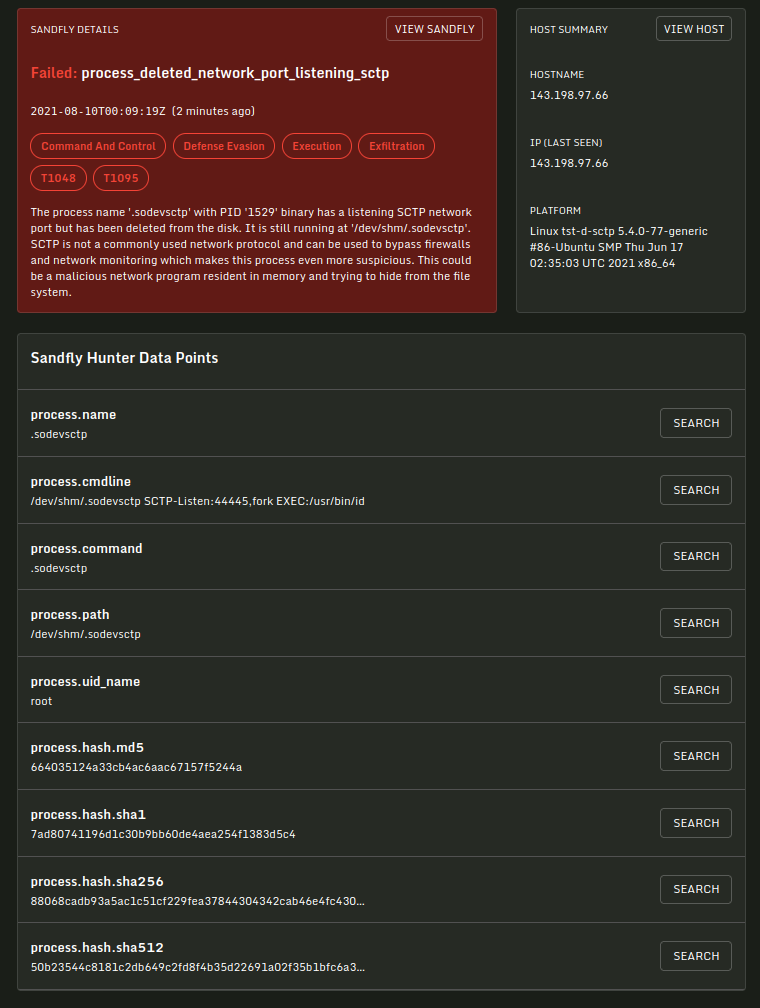Click the Linux tst-d-sctp platform text

pos(619,247)
